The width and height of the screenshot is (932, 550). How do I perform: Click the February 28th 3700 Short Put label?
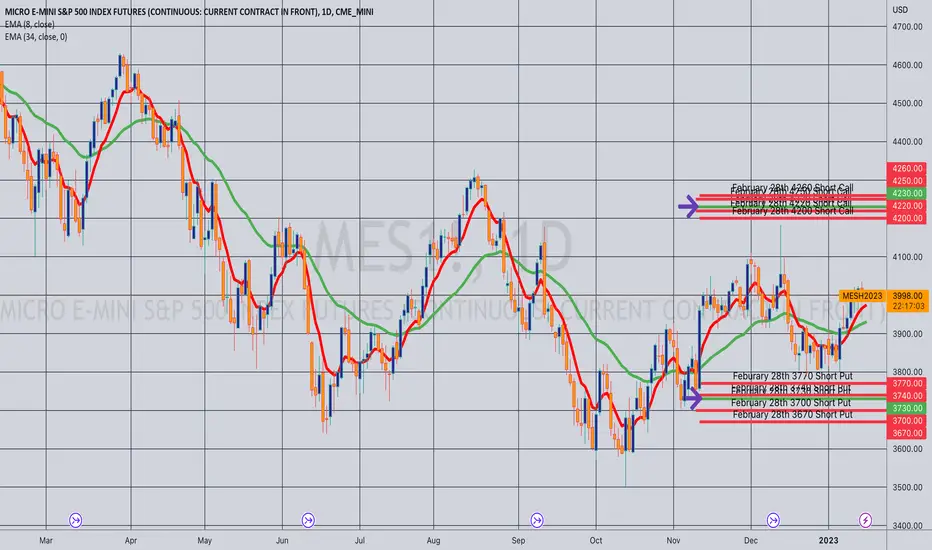tap(791, 403)
